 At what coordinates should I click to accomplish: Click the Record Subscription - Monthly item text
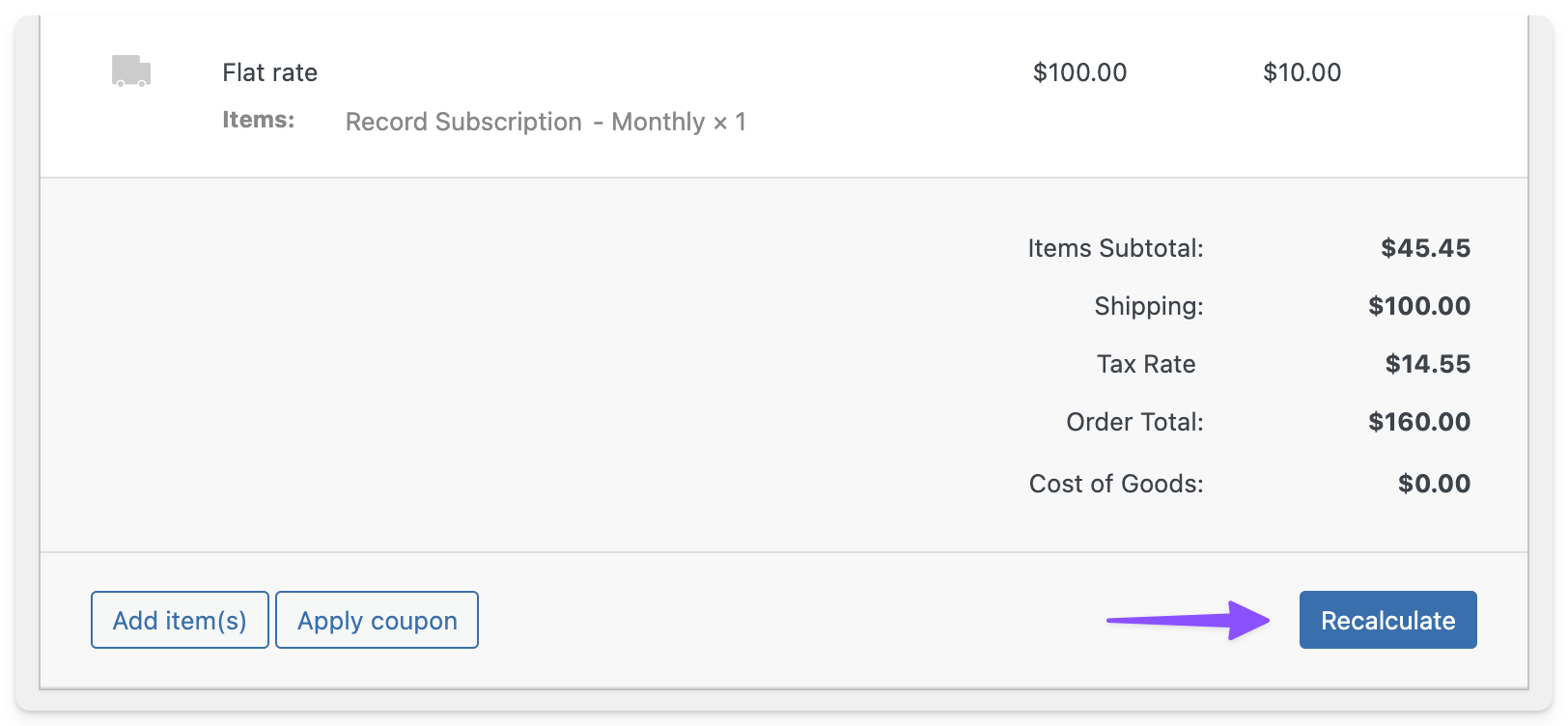coord(546,122)
